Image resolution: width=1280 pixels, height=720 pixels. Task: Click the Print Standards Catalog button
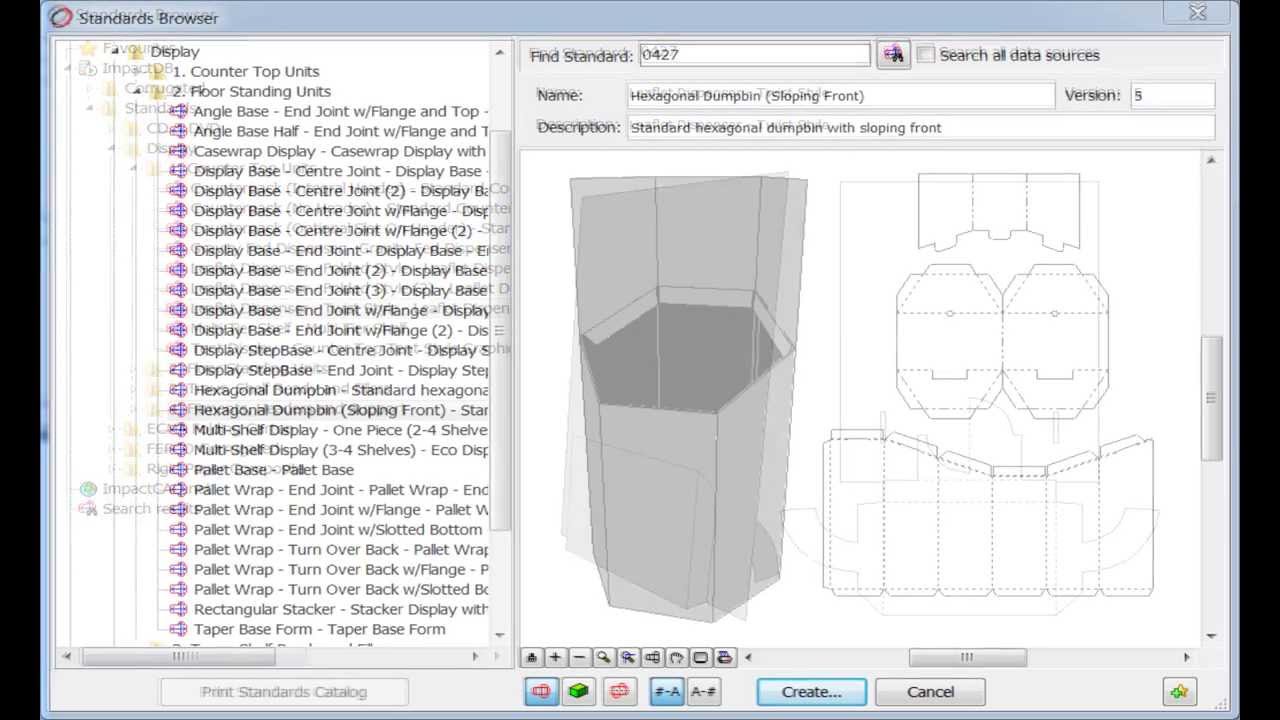[284, 691]
